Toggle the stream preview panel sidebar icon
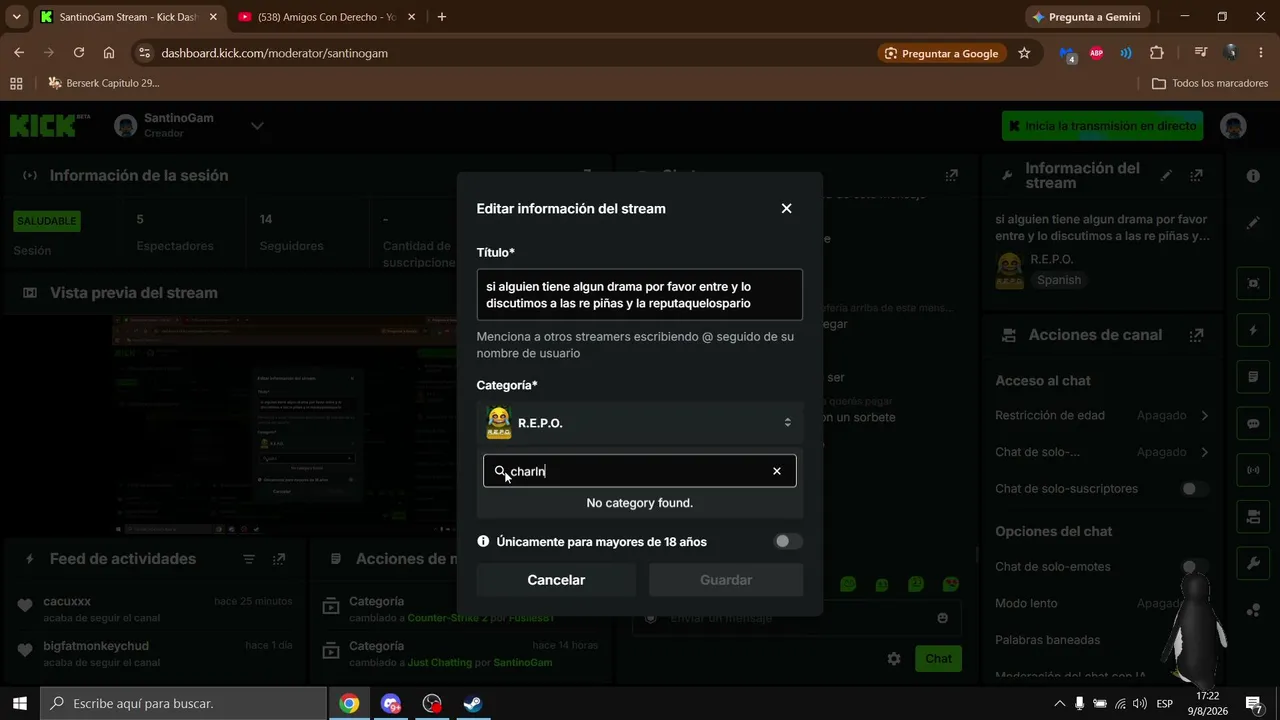1280x720 pixels. pos(1253,283)
